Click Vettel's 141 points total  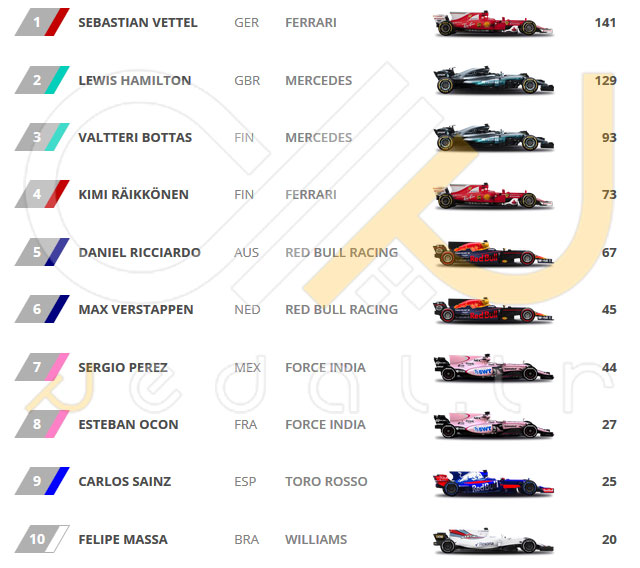[x=605, y=22]
